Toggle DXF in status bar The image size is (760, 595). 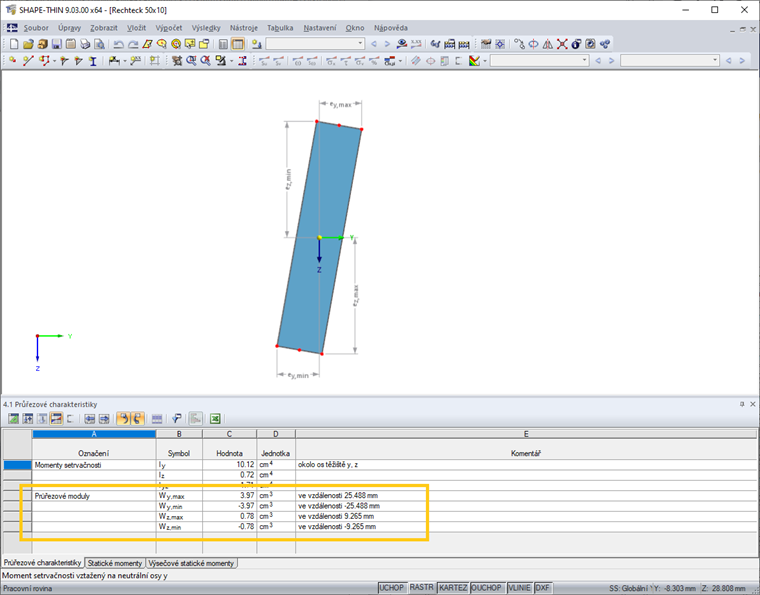point(542,588)
